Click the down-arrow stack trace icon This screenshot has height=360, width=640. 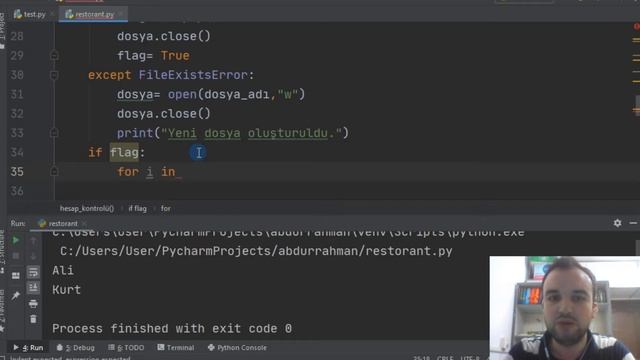point(33,256)
